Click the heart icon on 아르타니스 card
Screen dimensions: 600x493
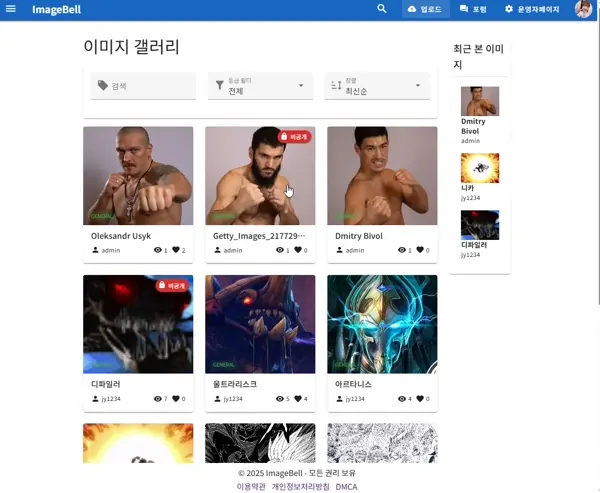coord(420,399)
